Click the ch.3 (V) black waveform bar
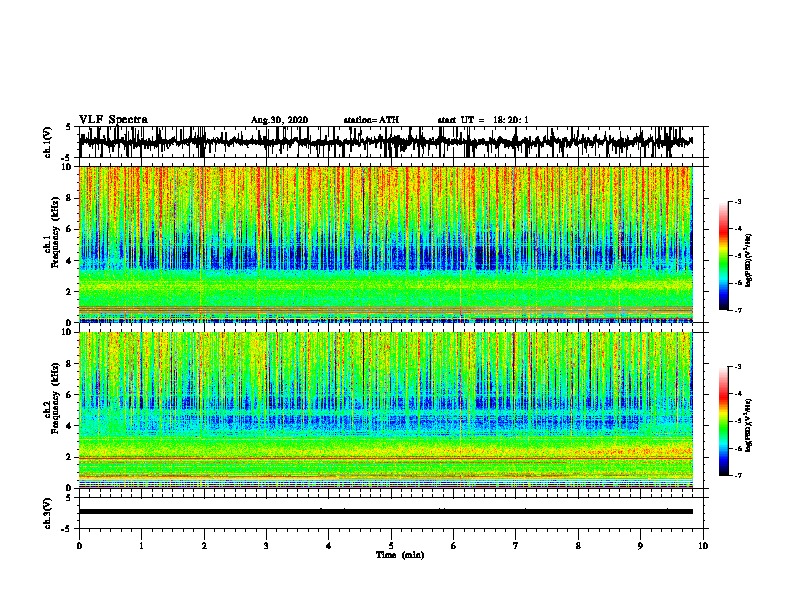The height and width of the screenshot is (612, 792). click(385, 512)
